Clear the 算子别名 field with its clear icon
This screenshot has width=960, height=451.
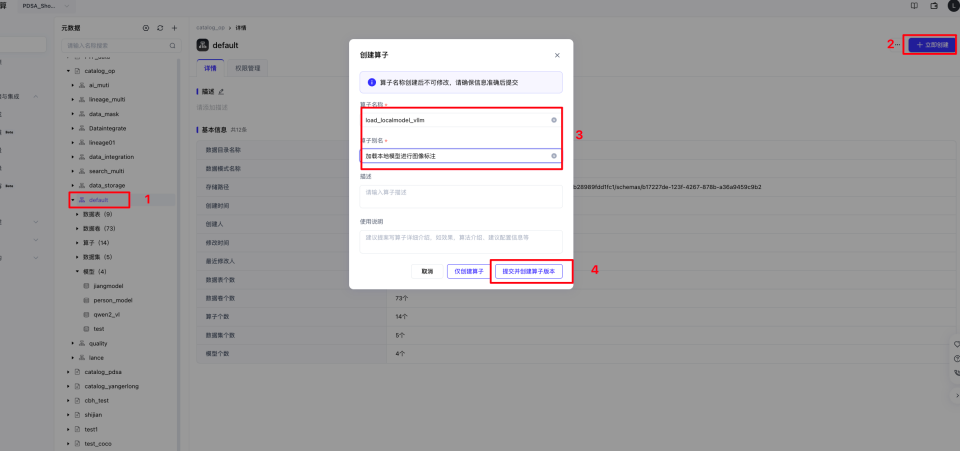pyautogui.click(x=554, y=156)
